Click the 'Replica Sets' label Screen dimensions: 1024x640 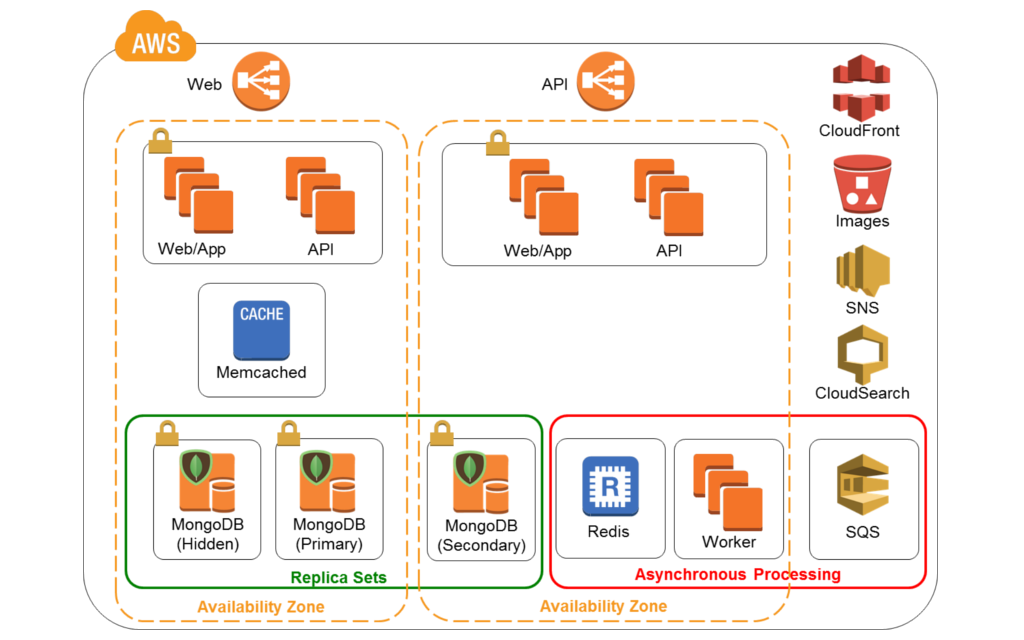tap(338, 577)
